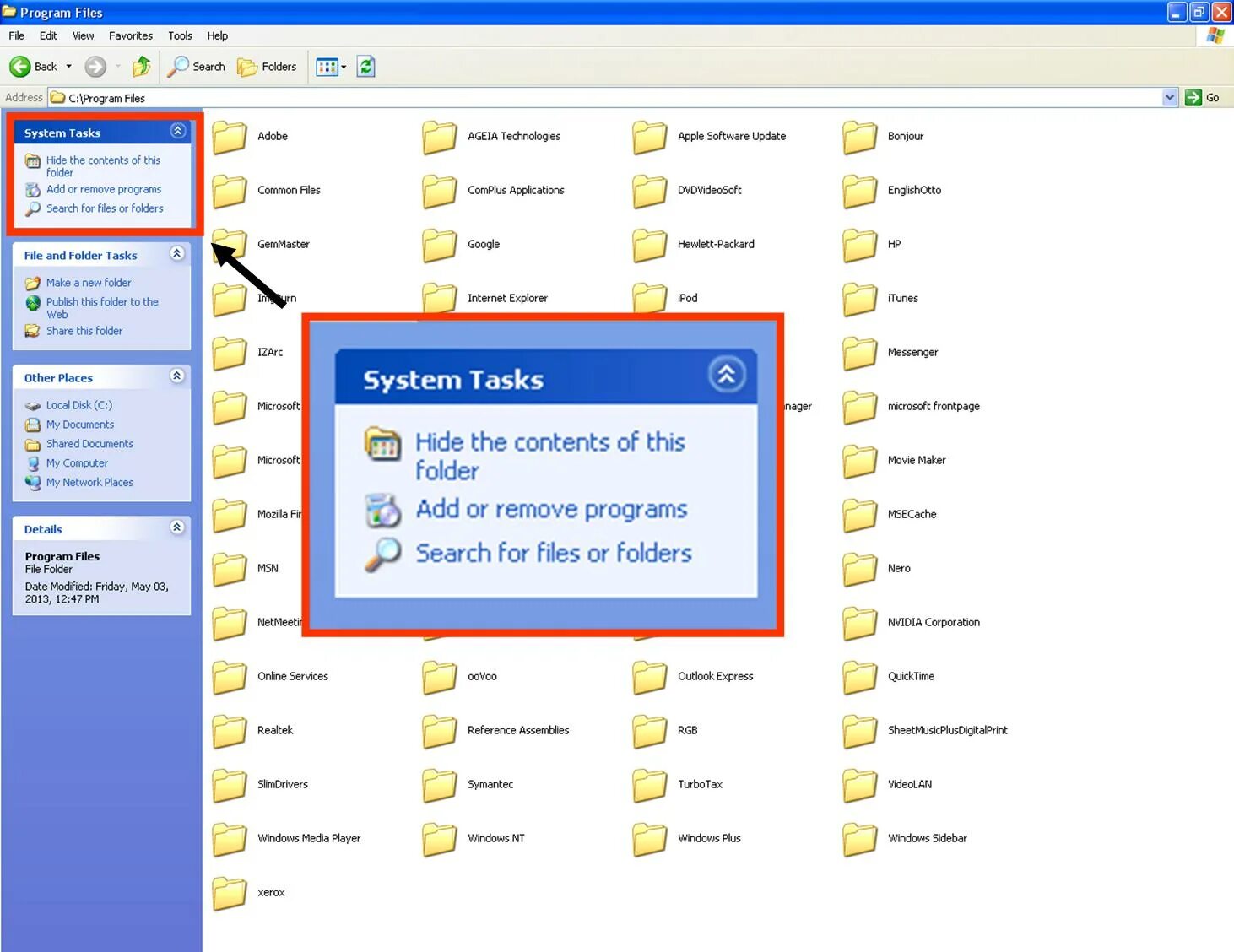Click the microsoft frontpage folder name
Screen dimensions: 1234x952
pyautogui.click(x=934, y=406)
